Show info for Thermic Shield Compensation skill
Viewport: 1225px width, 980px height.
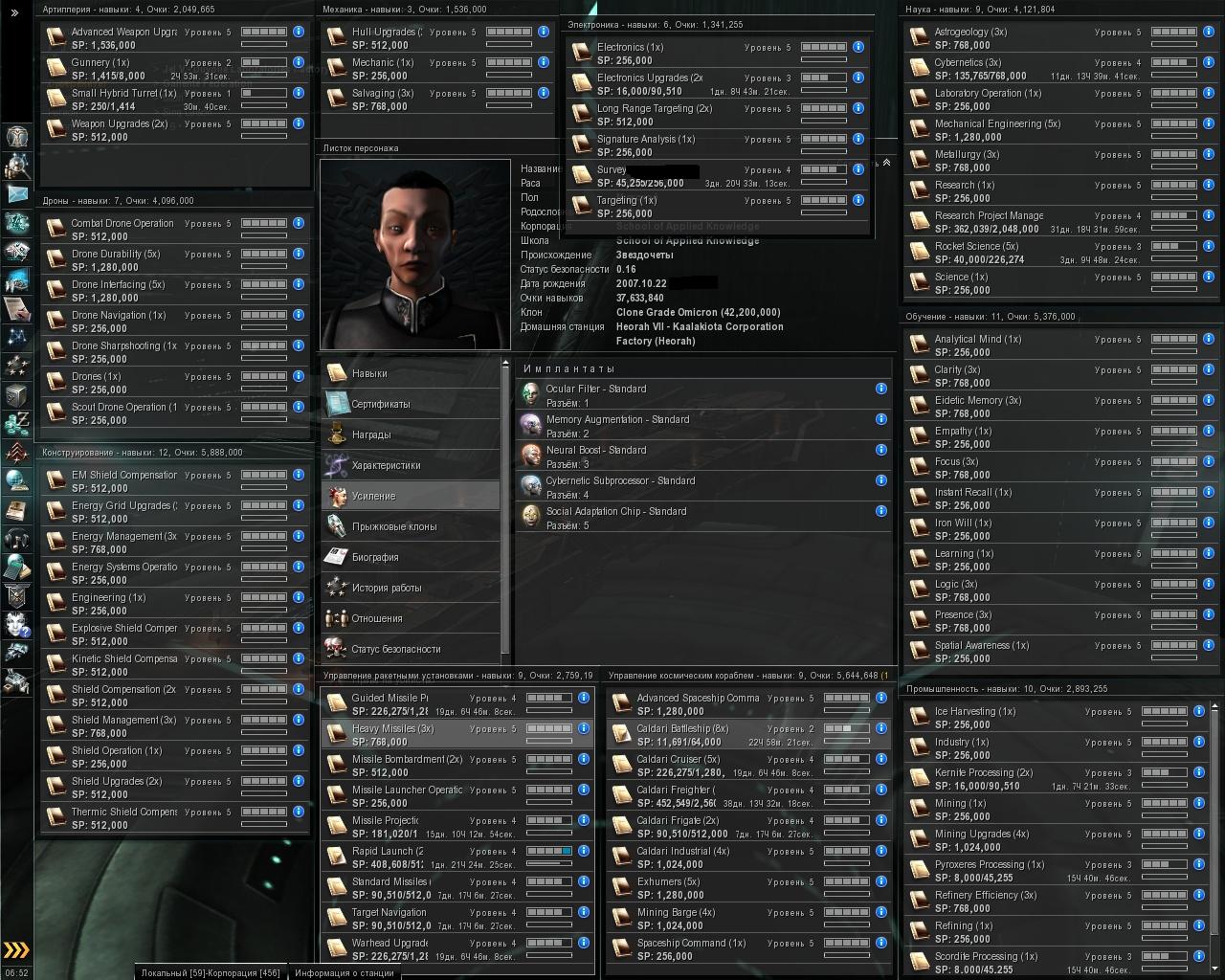point(299,812)
